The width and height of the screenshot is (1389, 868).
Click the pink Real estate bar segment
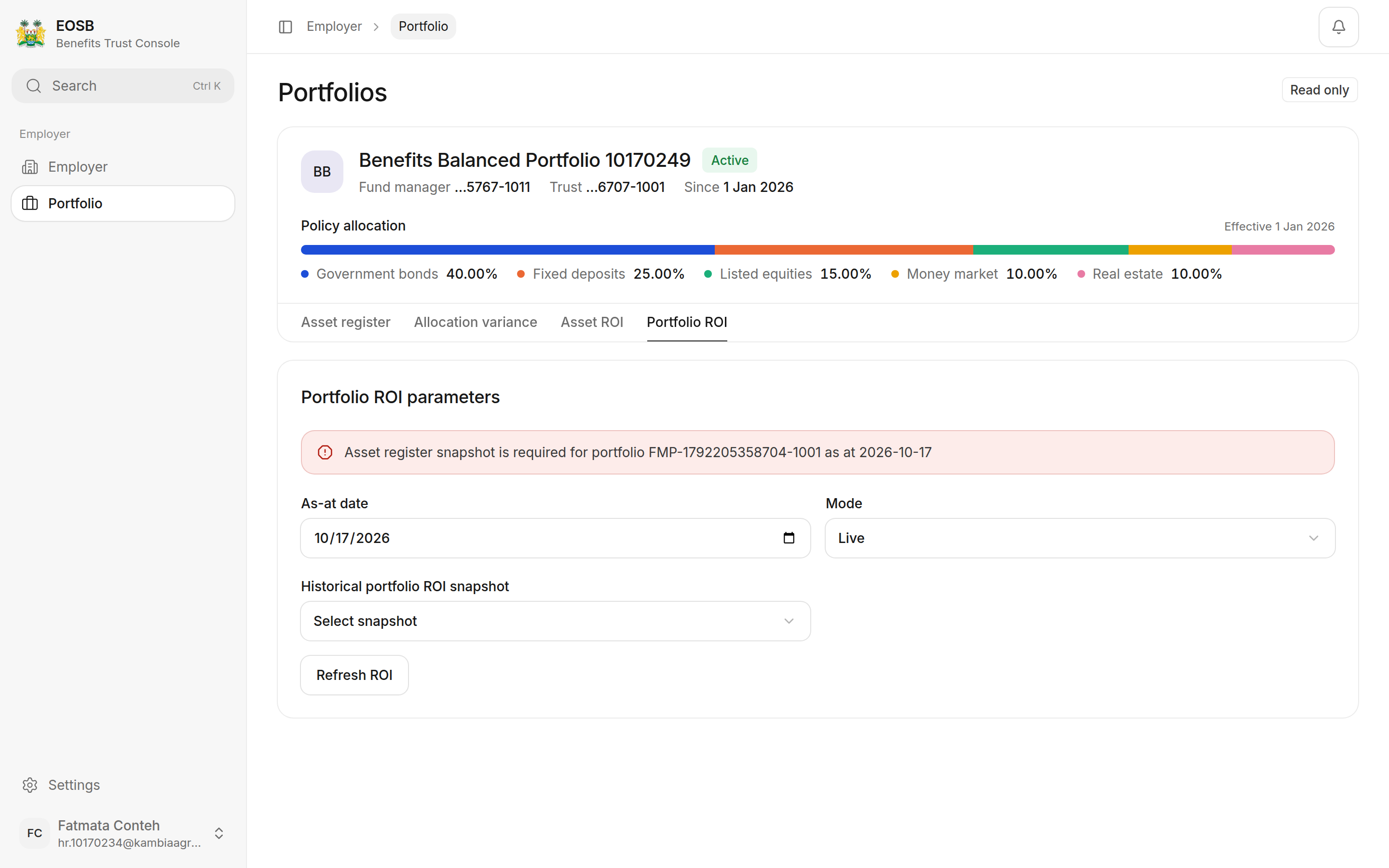1283,250
